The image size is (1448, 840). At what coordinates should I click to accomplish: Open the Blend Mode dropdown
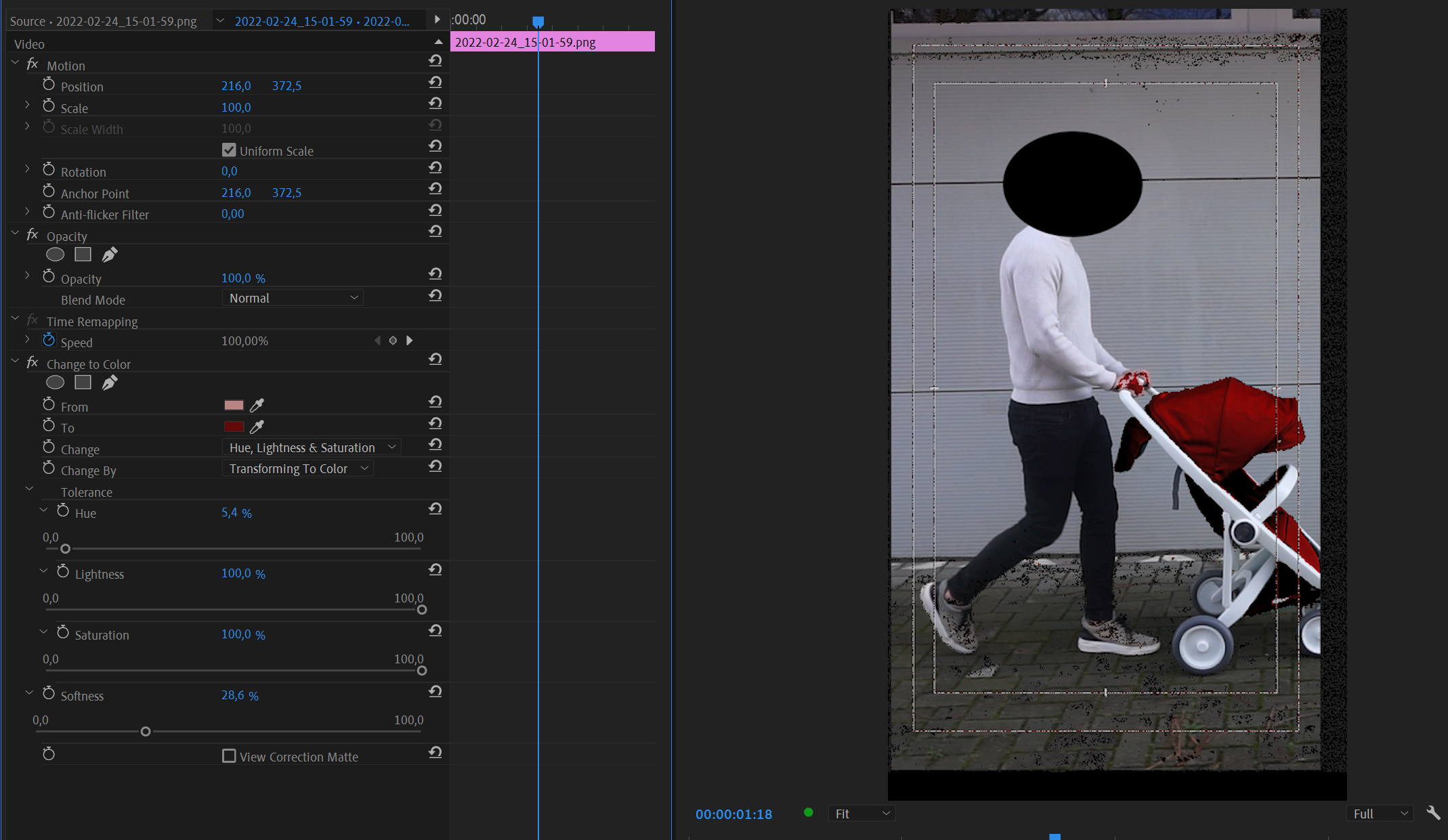[293, 299]
